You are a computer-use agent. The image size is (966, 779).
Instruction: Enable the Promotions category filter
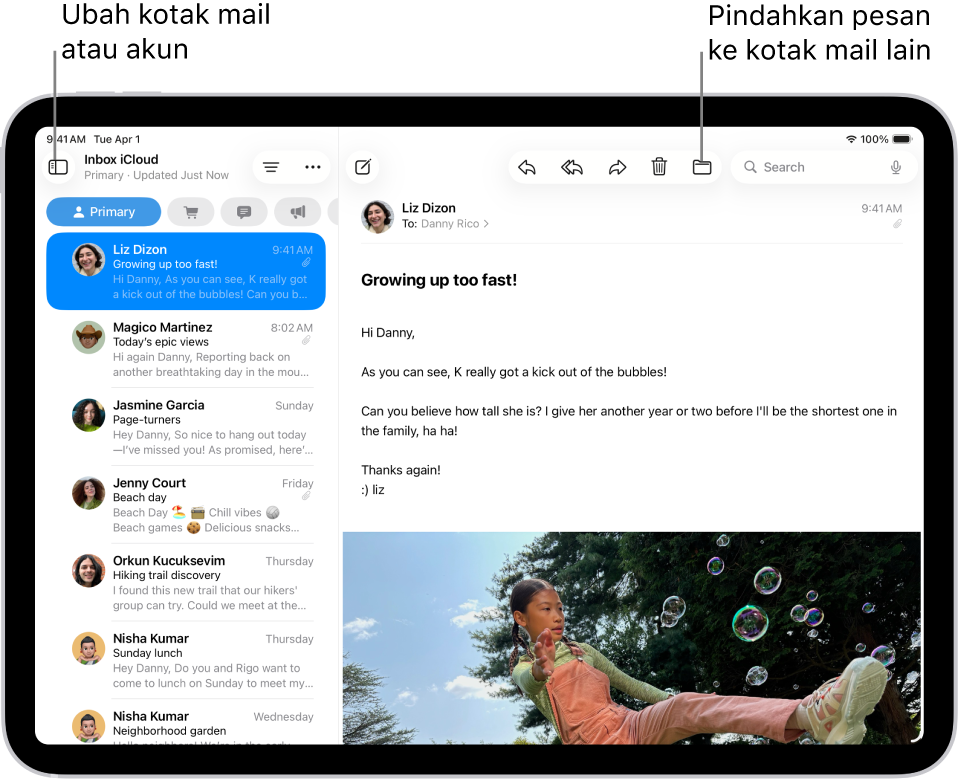(297, 211)
